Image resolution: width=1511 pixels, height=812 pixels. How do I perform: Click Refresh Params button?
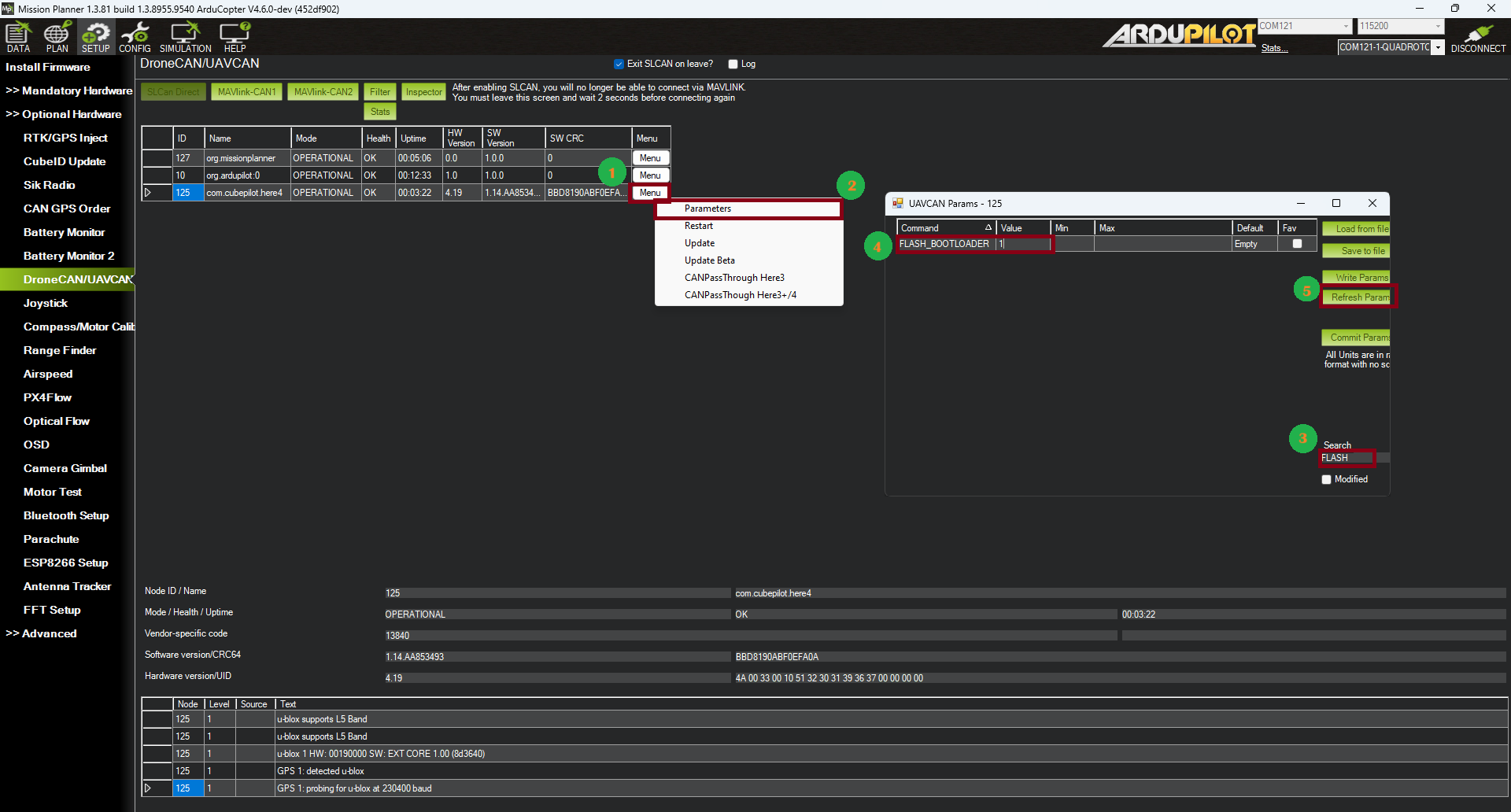pyautogui.click(x=1356, y=297)
